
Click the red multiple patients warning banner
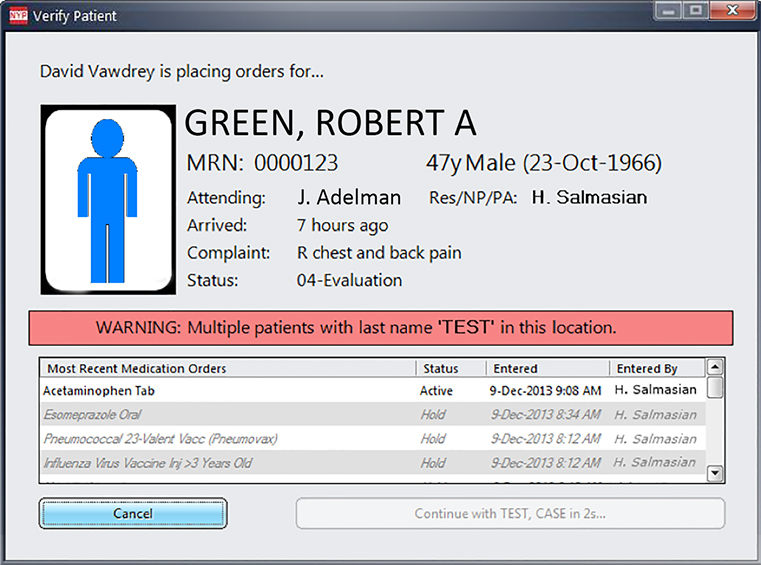(380, 328)
